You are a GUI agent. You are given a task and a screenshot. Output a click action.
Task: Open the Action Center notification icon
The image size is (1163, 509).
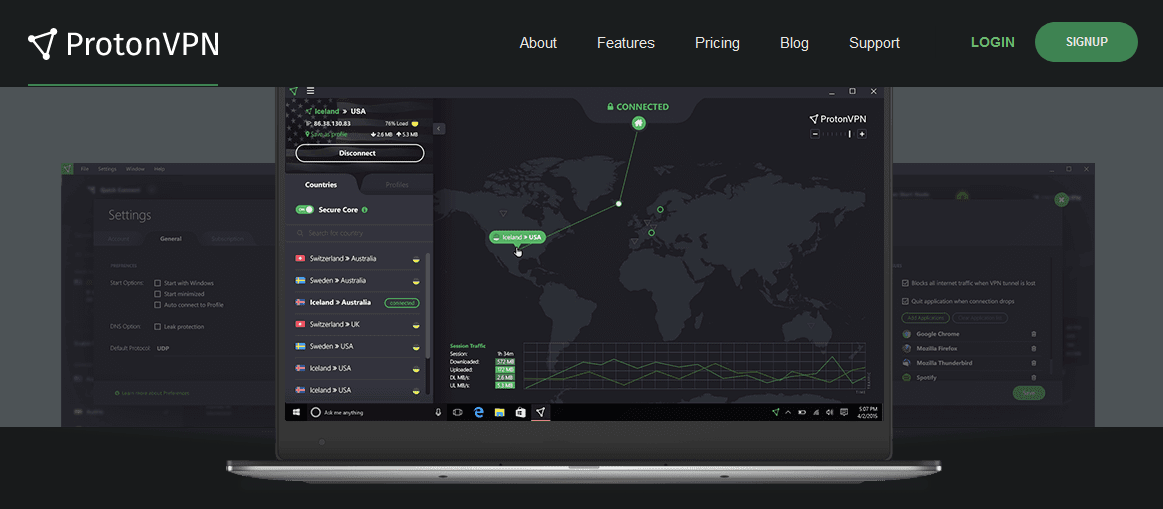click(844, 413)
